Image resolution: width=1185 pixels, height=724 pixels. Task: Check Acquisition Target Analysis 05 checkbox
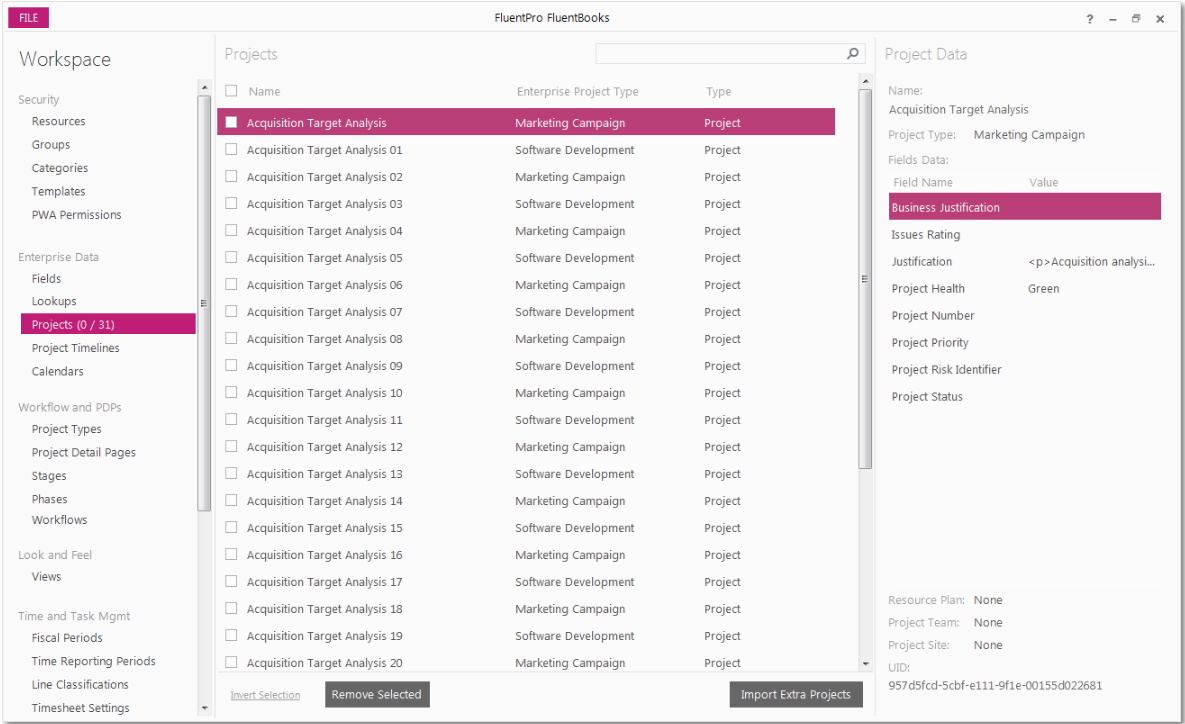click(x=231, y=258)
